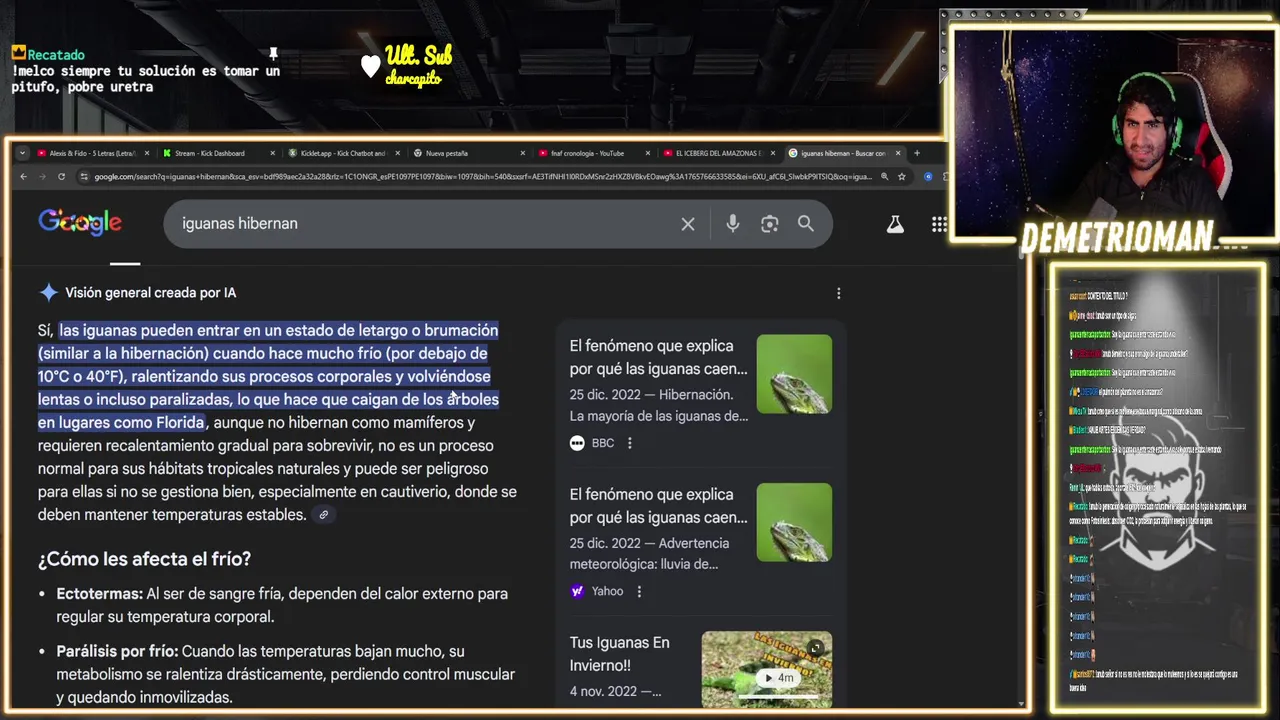Click the BBC article iguana thumbnail

pos(794,374)
